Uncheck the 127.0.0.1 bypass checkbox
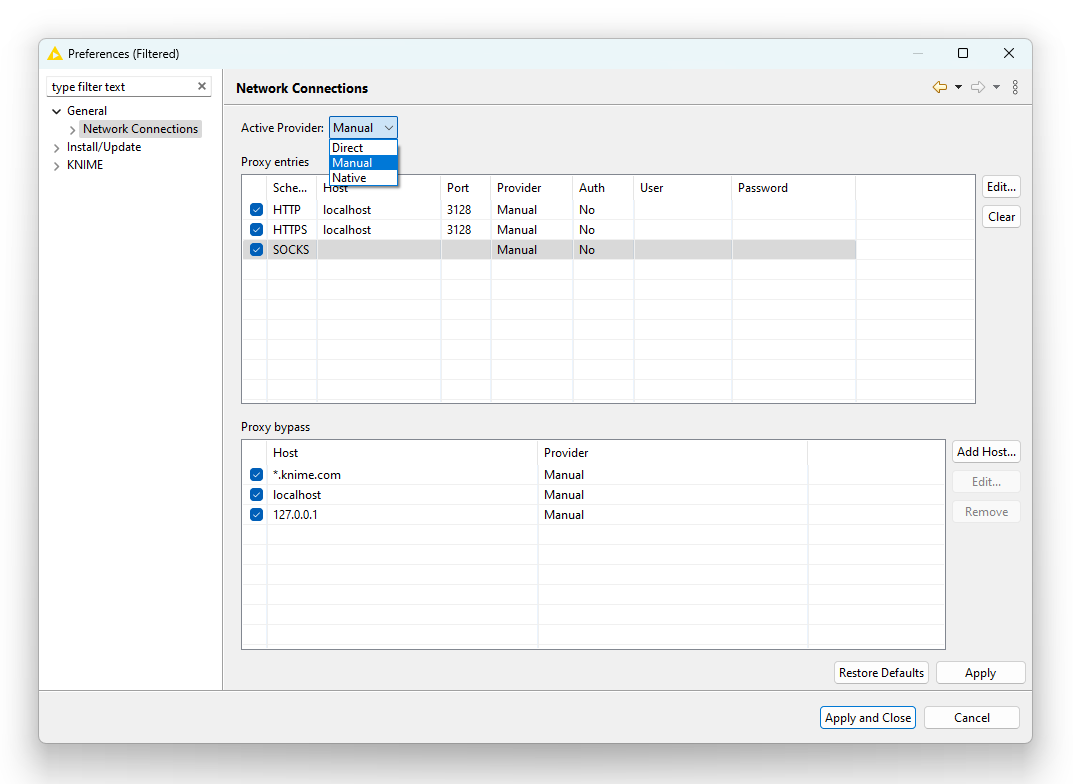Image resolution: width=1073 pixels, height=784 pixels. (257, 514)
